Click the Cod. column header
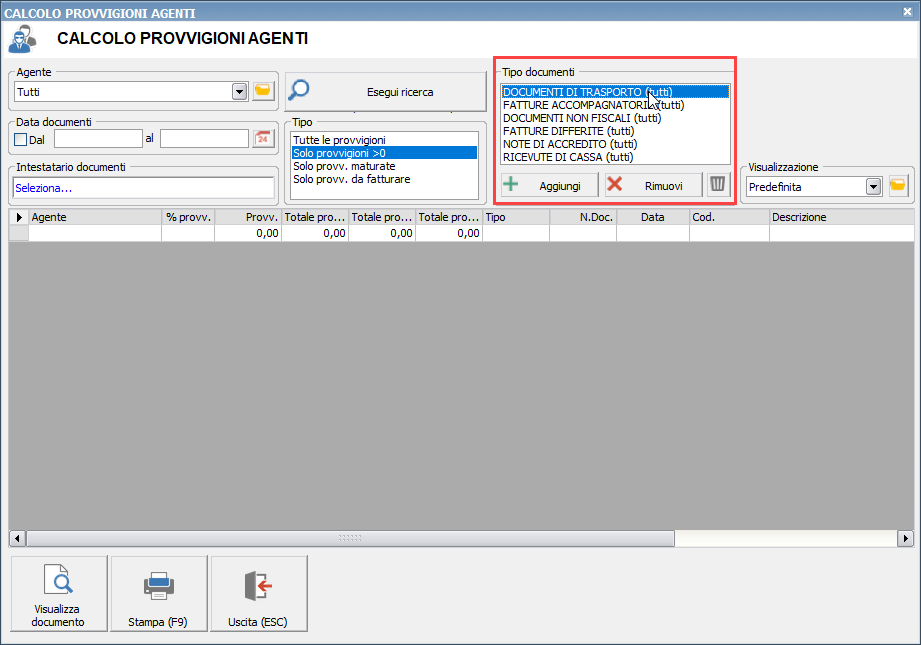 click(x=729, y=217)
